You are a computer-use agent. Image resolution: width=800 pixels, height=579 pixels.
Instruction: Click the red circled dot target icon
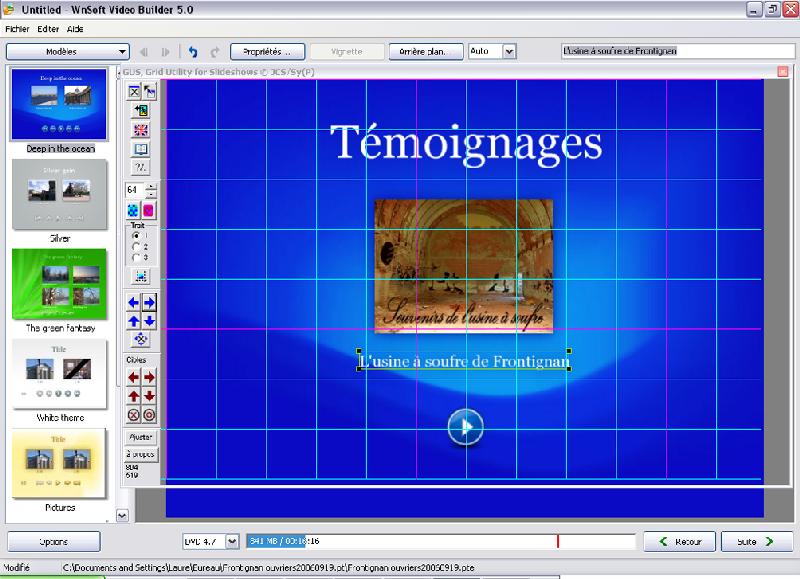click(149, 415)
